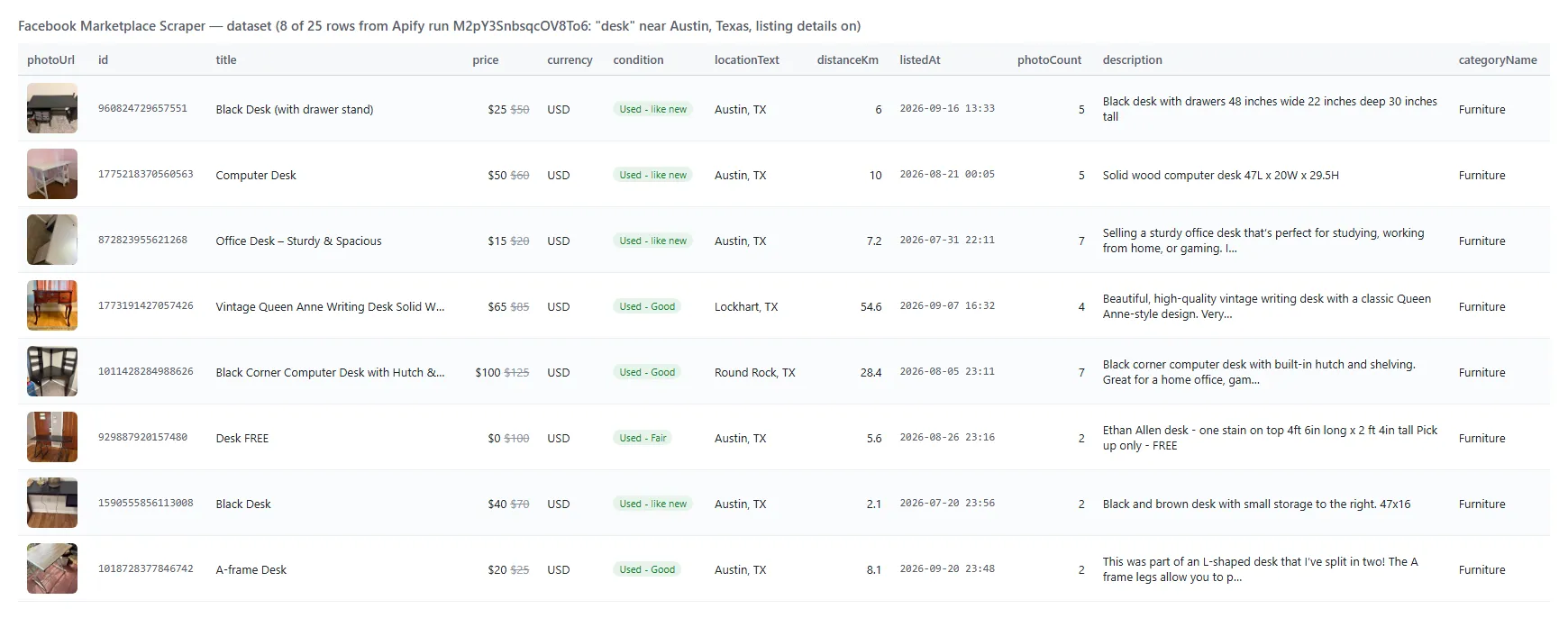Screen dimensions: 1568x618
Task: Click distance value 28.4
Action: [871, 372]
